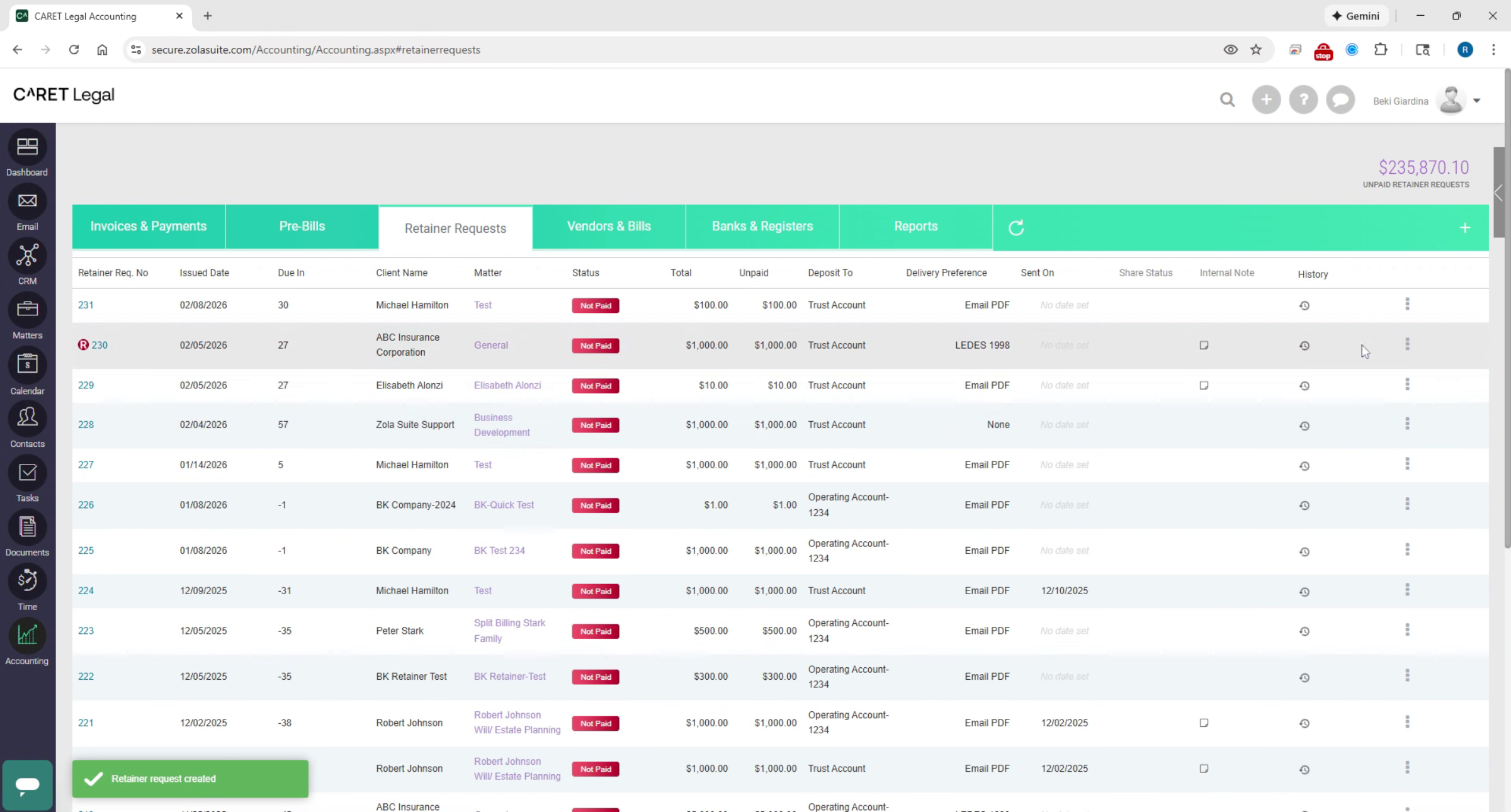This screenshot has height=812, width=1511.
Task: Open row actions menu for request 228
Action: click(1407, 424)
